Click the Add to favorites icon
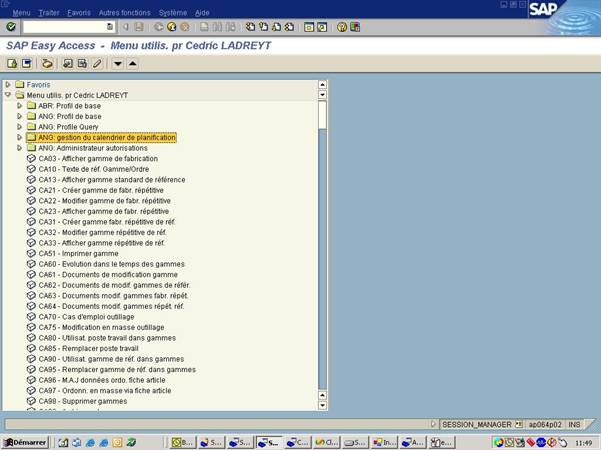 tap(68, 63)
